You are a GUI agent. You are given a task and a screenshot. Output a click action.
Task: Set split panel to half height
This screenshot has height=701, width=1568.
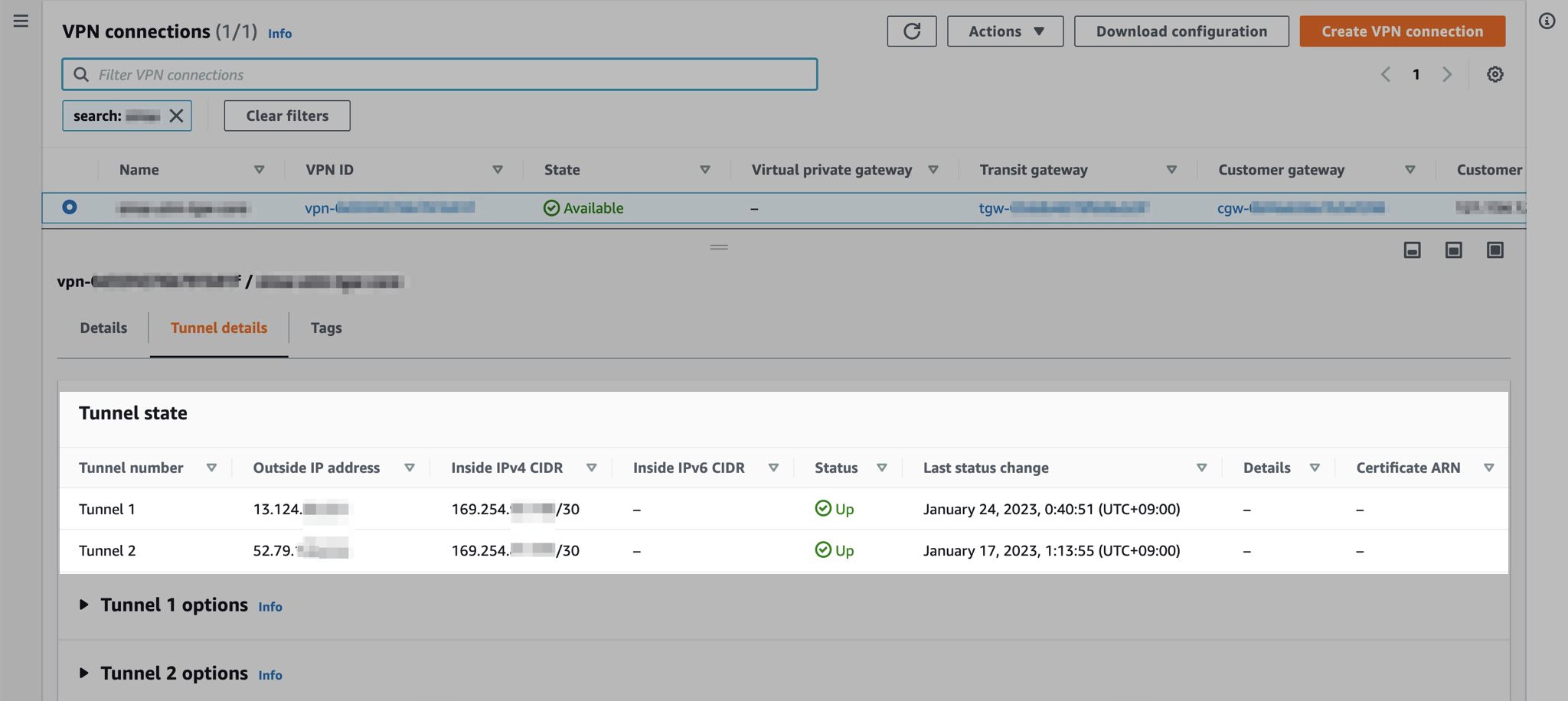[1453, 250]
